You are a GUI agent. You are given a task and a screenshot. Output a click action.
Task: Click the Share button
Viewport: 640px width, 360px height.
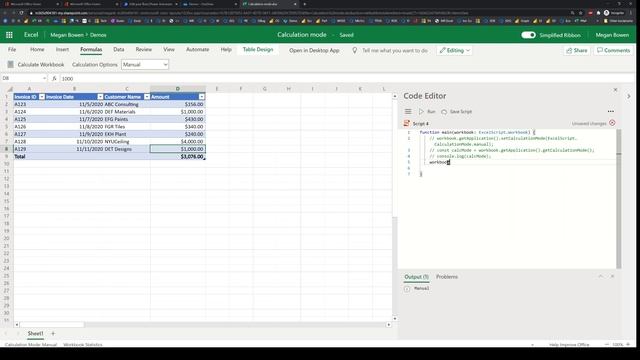[577, 50]
